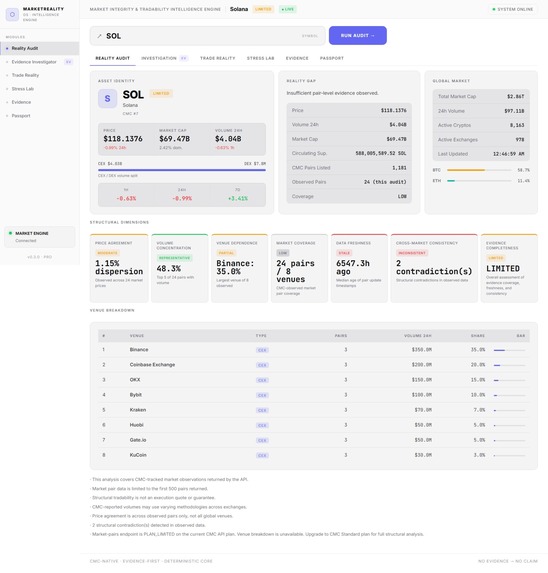
Task: Click the Last Updated timestamp row
Action: [x=481, y=154]
